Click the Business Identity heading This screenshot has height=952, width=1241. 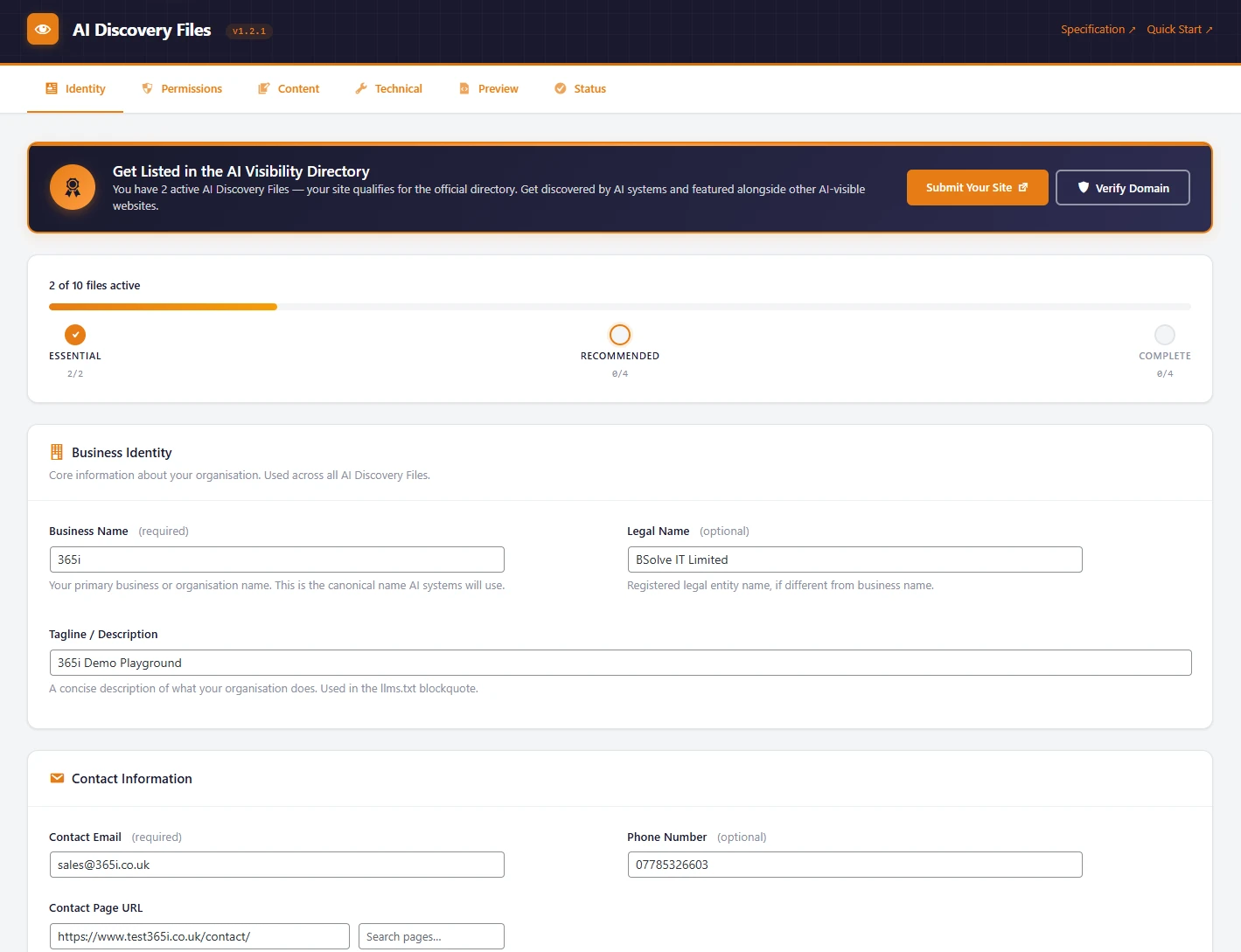pyautogui.click(x=122, y=452)
